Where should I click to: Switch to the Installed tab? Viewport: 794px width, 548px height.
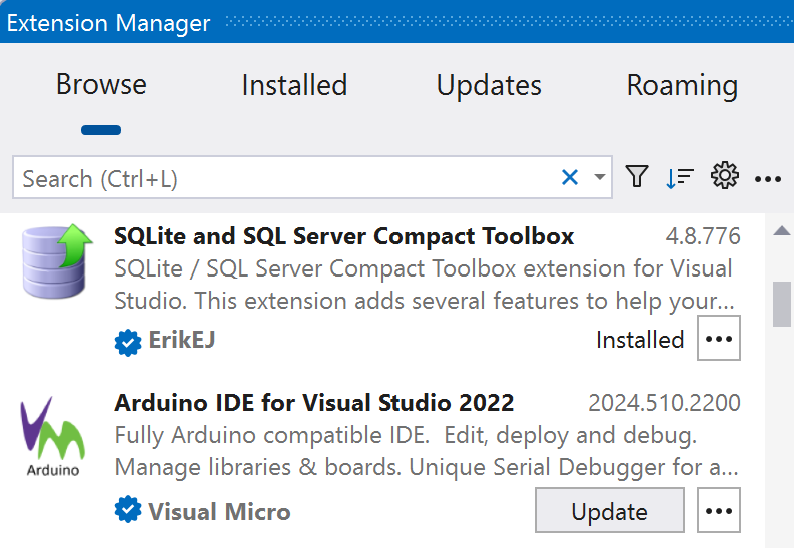click(x=294, y=86)
